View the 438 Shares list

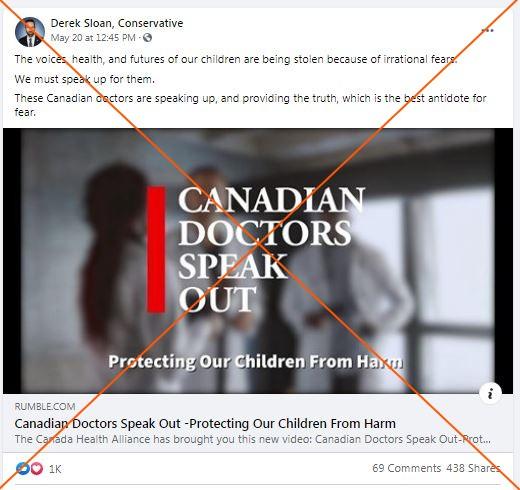pyautogui.click(x=473, y=468)
